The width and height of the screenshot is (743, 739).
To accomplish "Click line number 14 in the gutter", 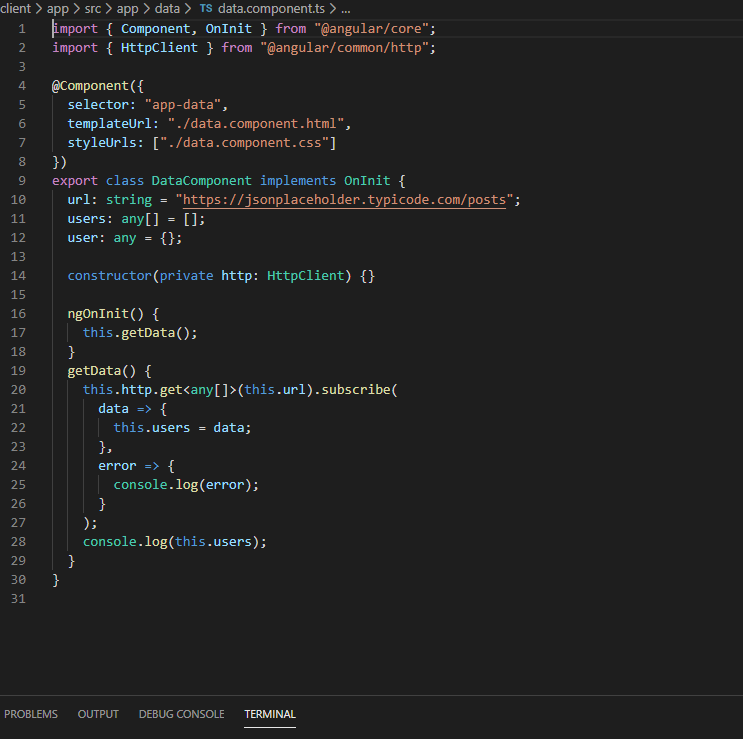I will (20, 276).
